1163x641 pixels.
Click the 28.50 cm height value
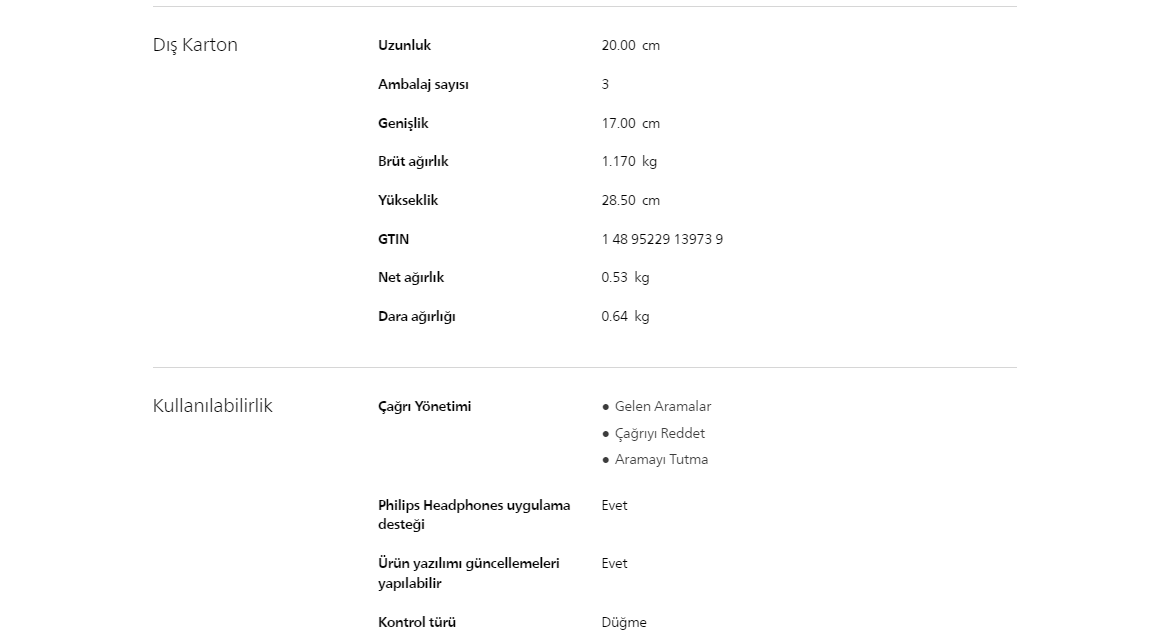click(x=630, y=200)
